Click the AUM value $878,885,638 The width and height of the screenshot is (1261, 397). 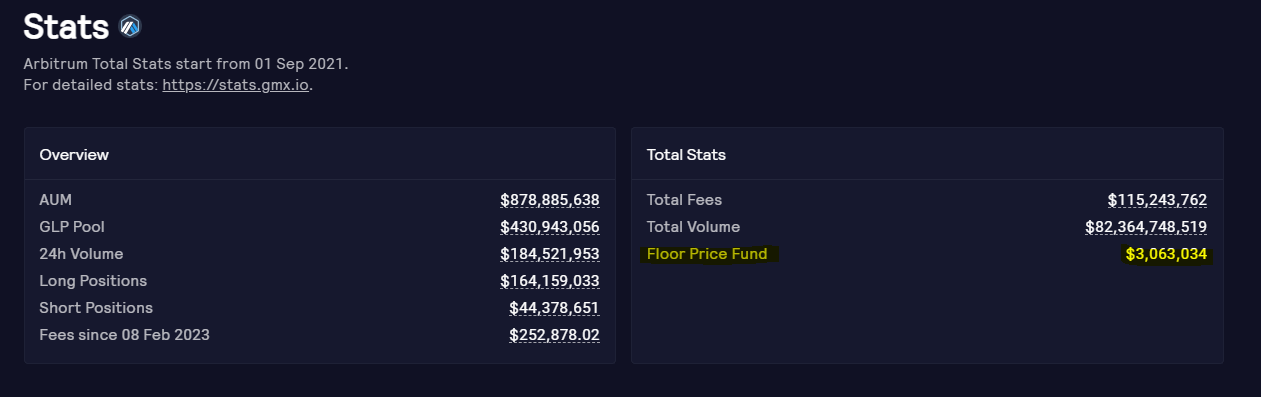[x=550, y=200]
